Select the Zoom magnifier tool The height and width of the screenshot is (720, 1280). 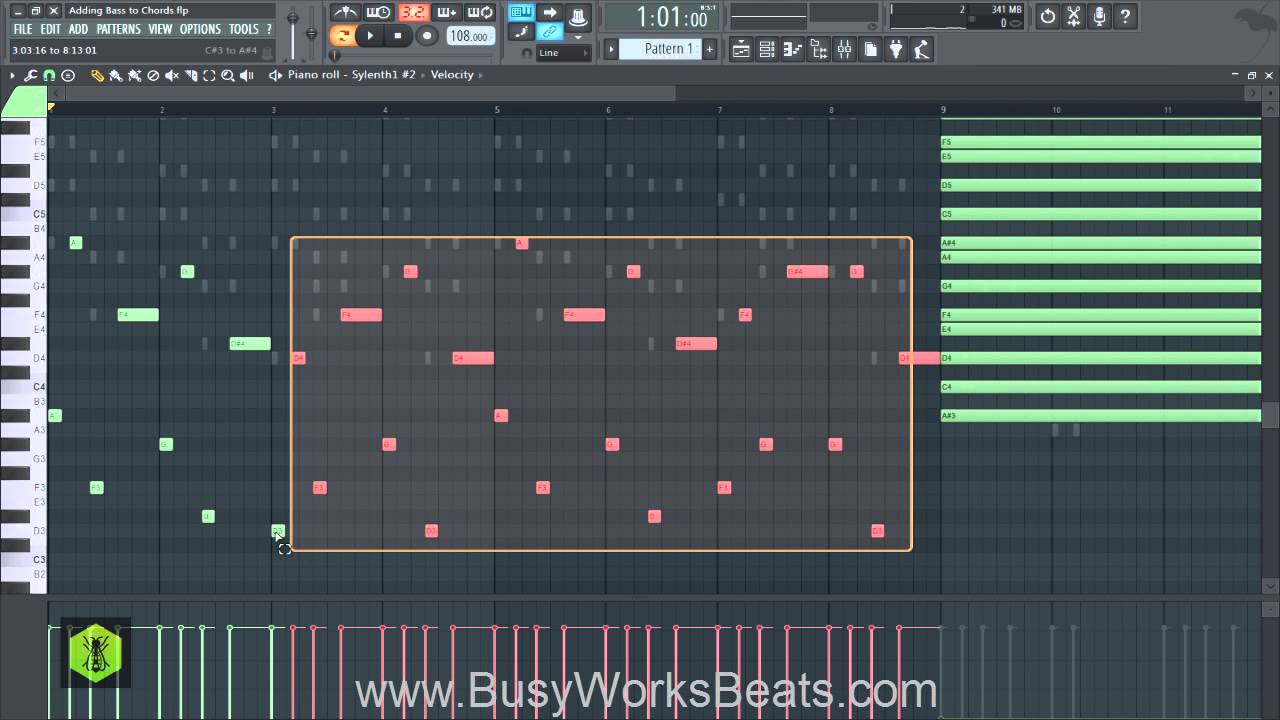(x=228, y=75)
